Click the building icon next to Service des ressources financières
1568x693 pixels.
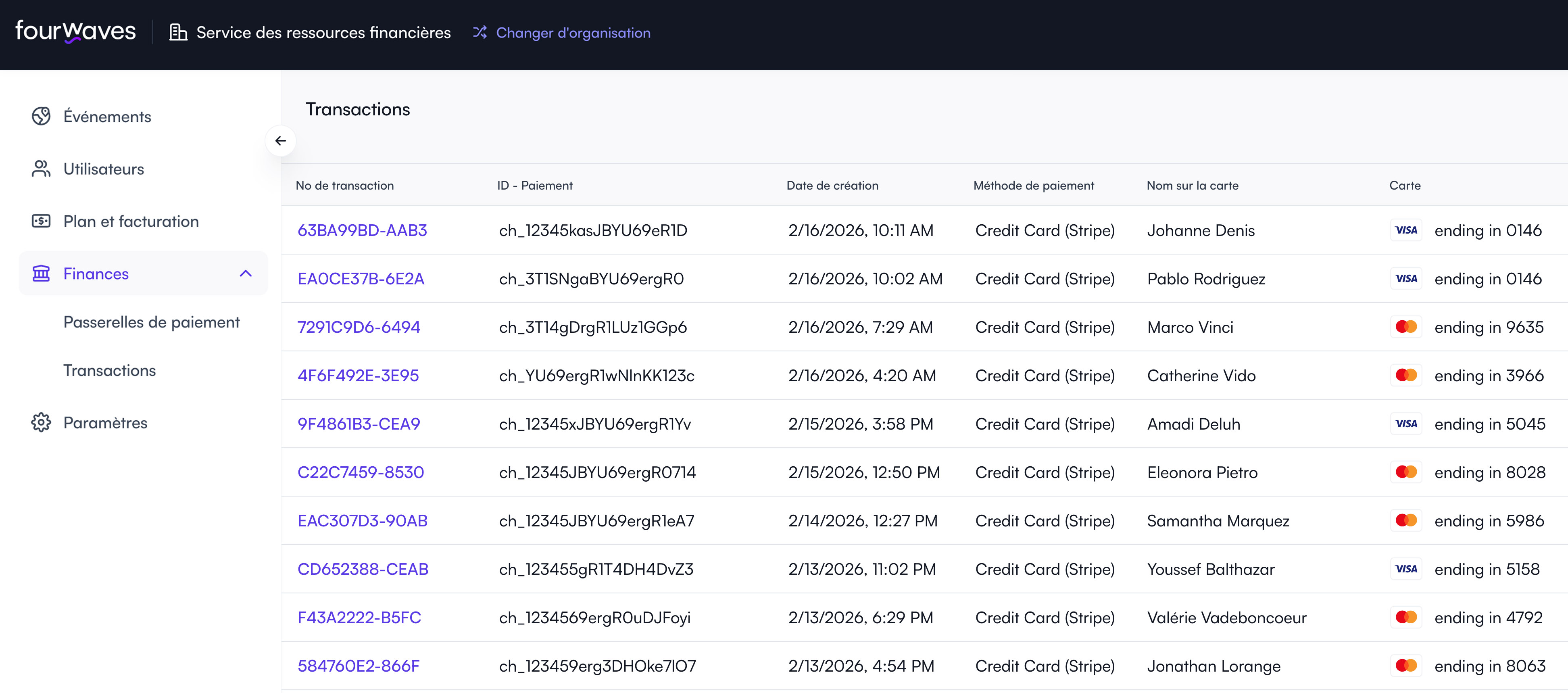[178, 32]
